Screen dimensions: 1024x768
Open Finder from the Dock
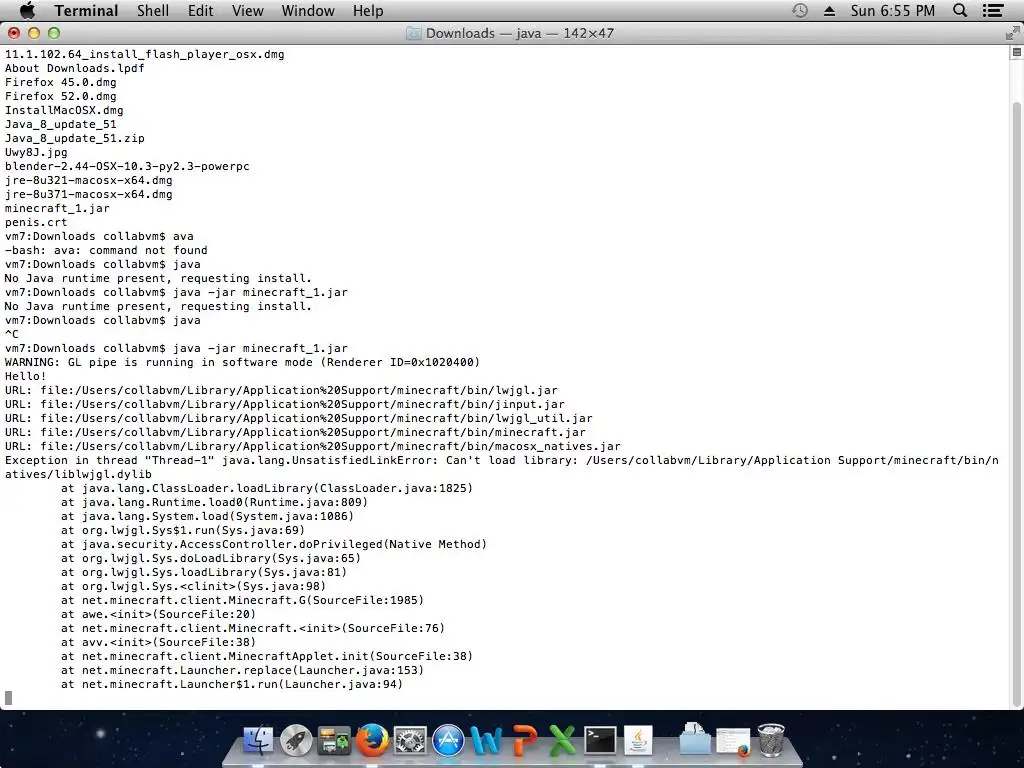(259, 740)
